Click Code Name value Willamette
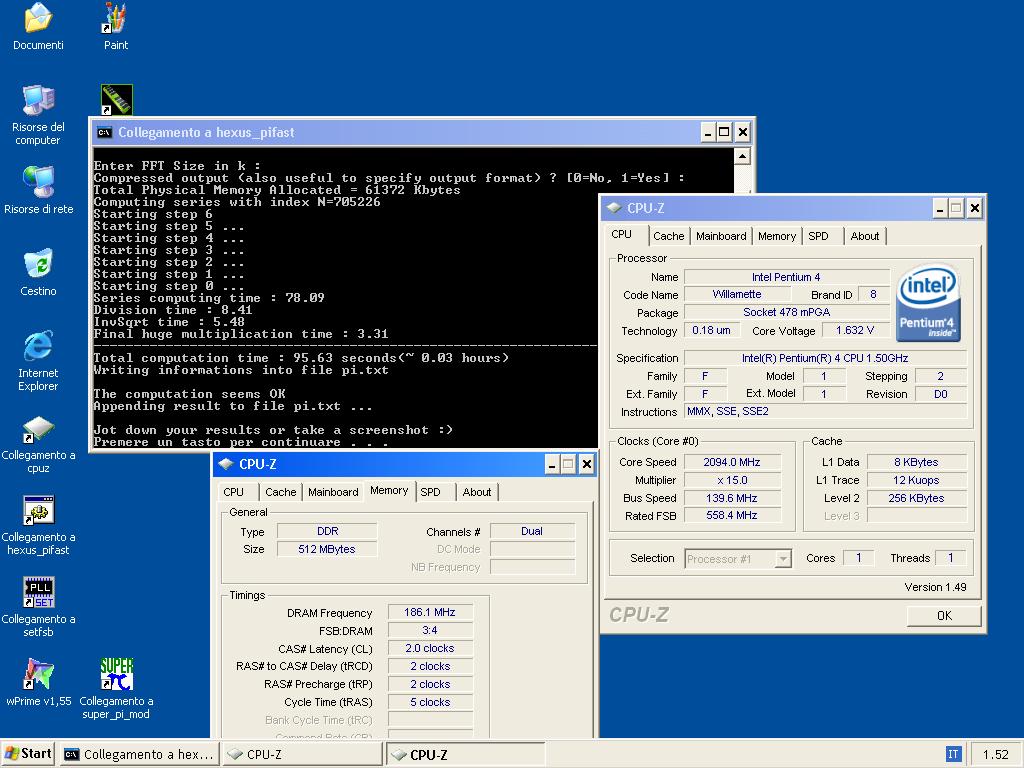The width and height of the screenshot is (1024, 768). pos(737,294)
